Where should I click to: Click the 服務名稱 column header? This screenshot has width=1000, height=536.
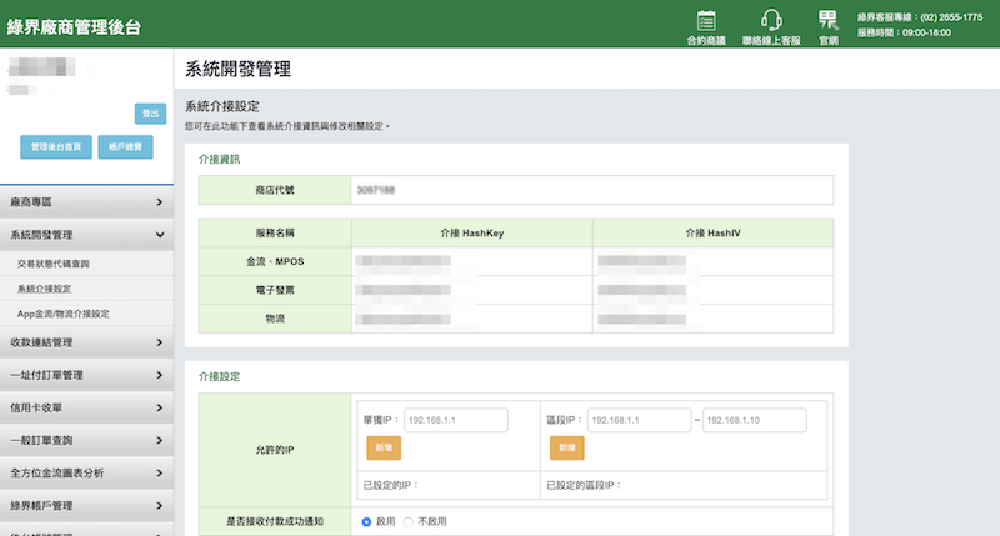coord(275,234)
